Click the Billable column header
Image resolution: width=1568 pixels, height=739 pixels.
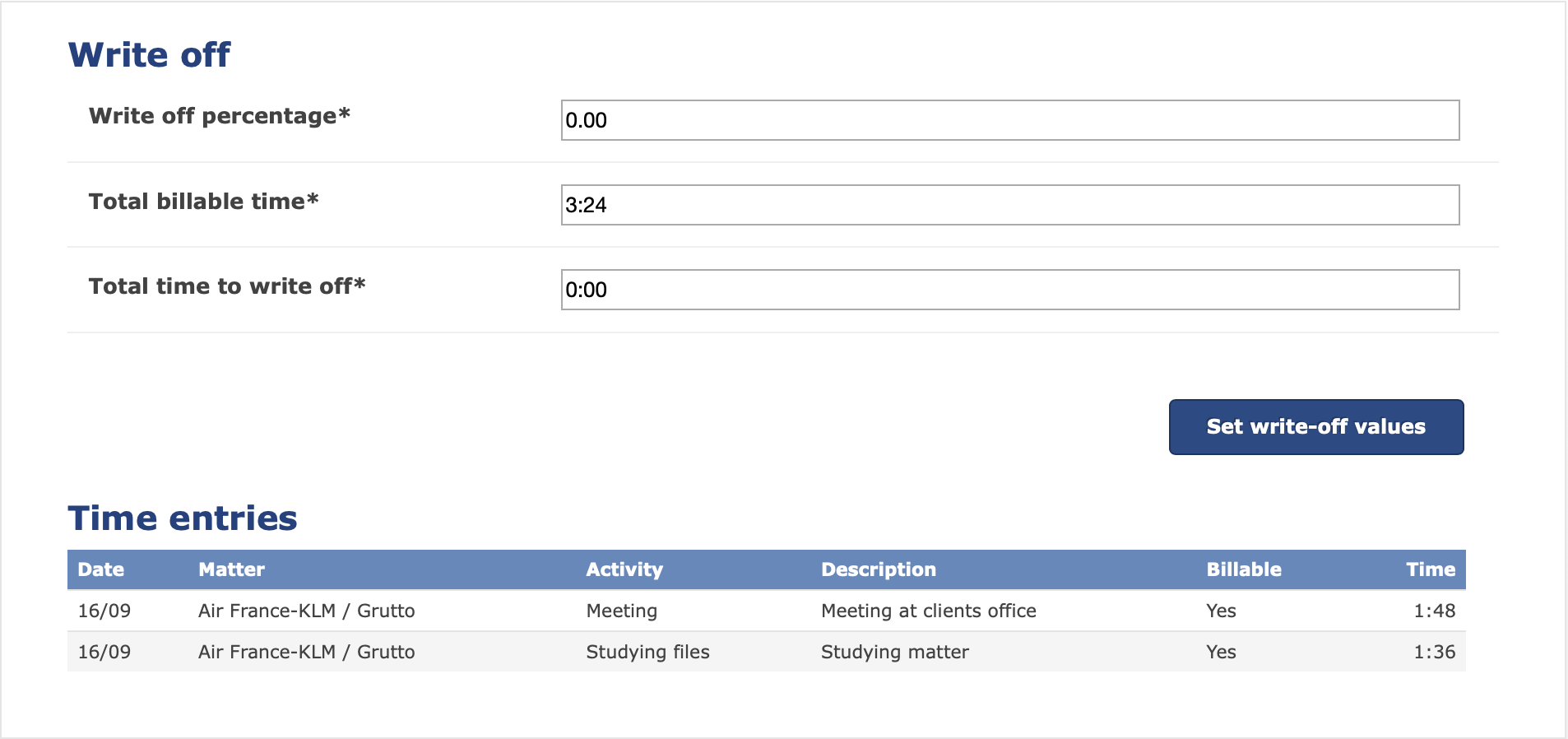coord(1244,569)
